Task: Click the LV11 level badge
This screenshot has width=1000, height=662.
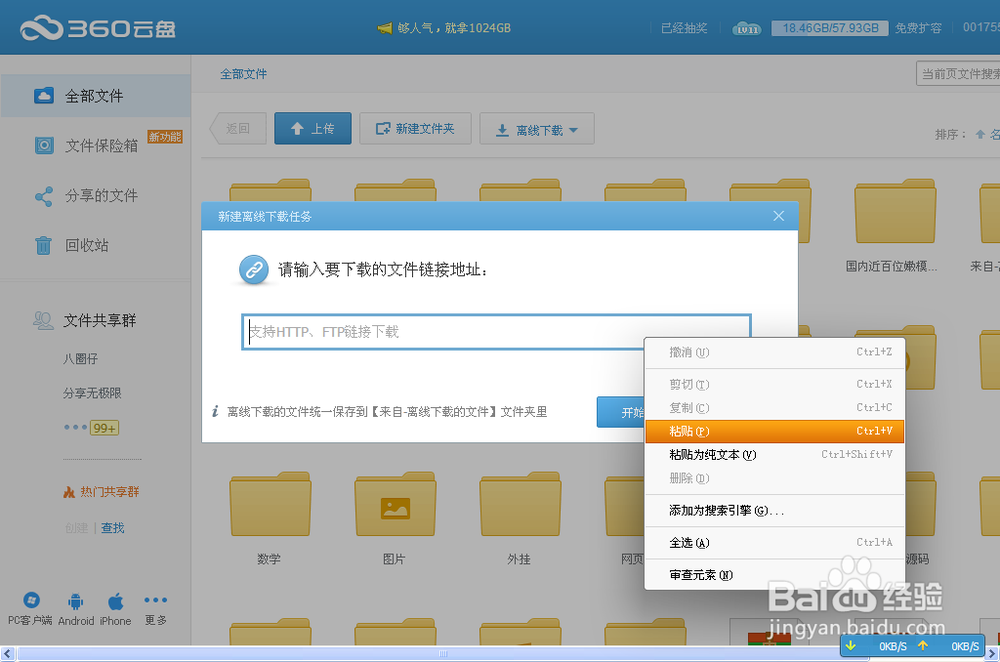Action: point(746,29)
